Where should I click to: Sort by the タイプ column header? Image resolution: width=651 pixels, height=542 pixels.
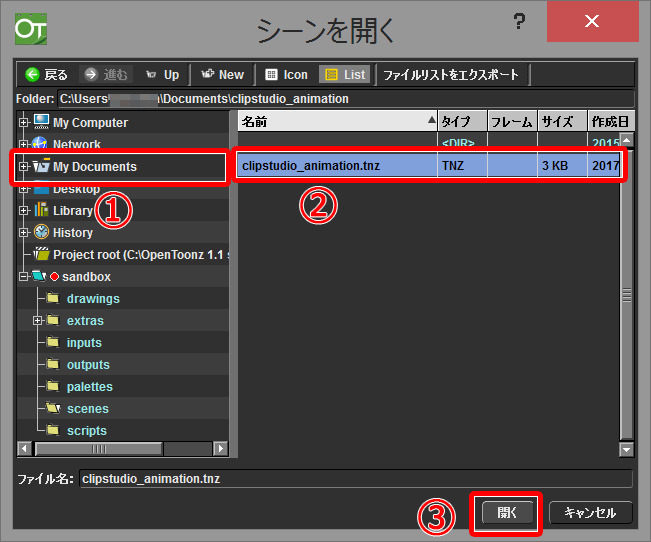(x=463, y=121)
